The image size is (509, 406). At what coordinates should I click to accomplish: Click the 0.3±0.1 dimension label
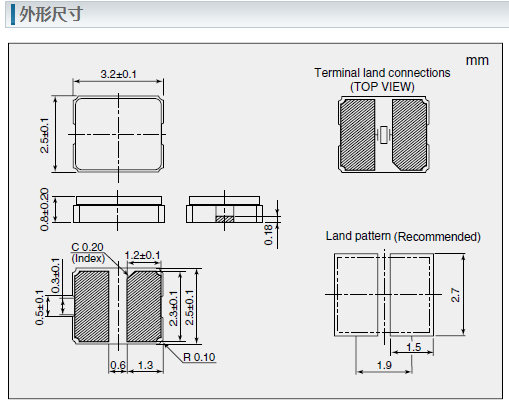tap(55, 275)
